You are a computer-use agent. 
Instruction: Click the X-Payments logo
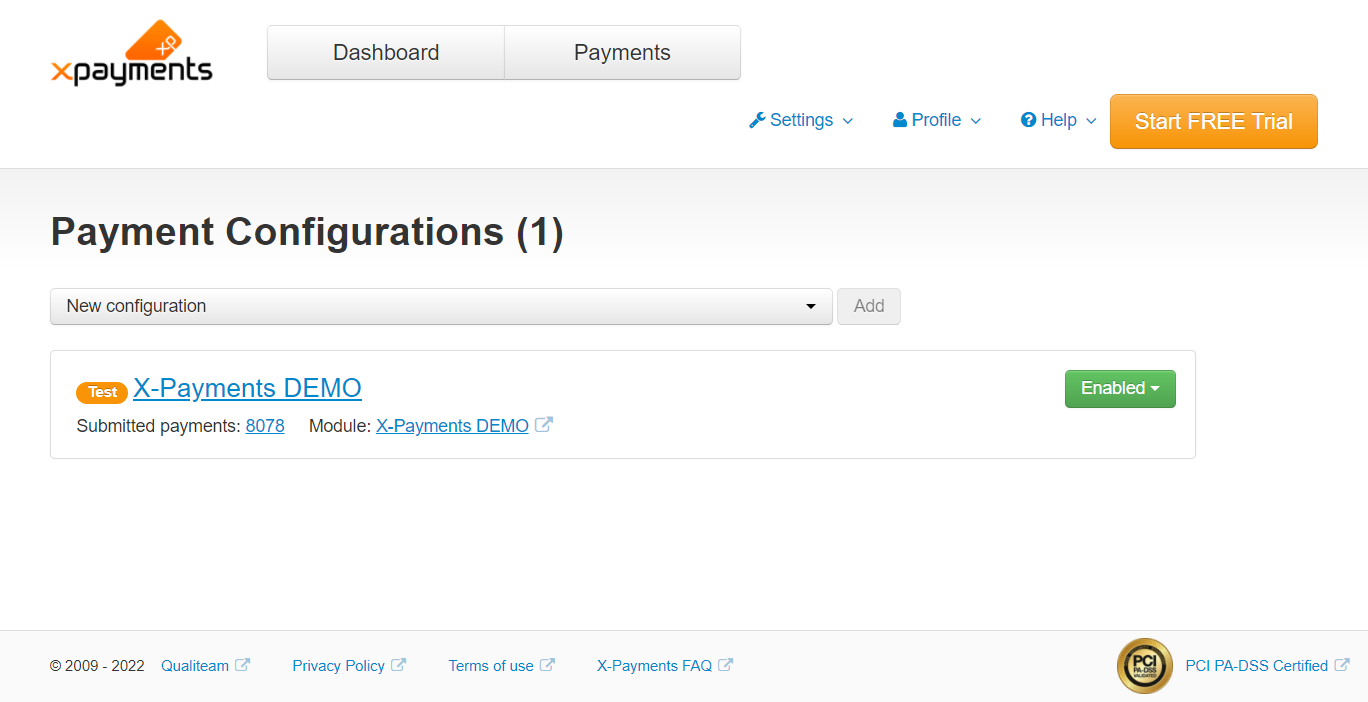tap(131, 53)
